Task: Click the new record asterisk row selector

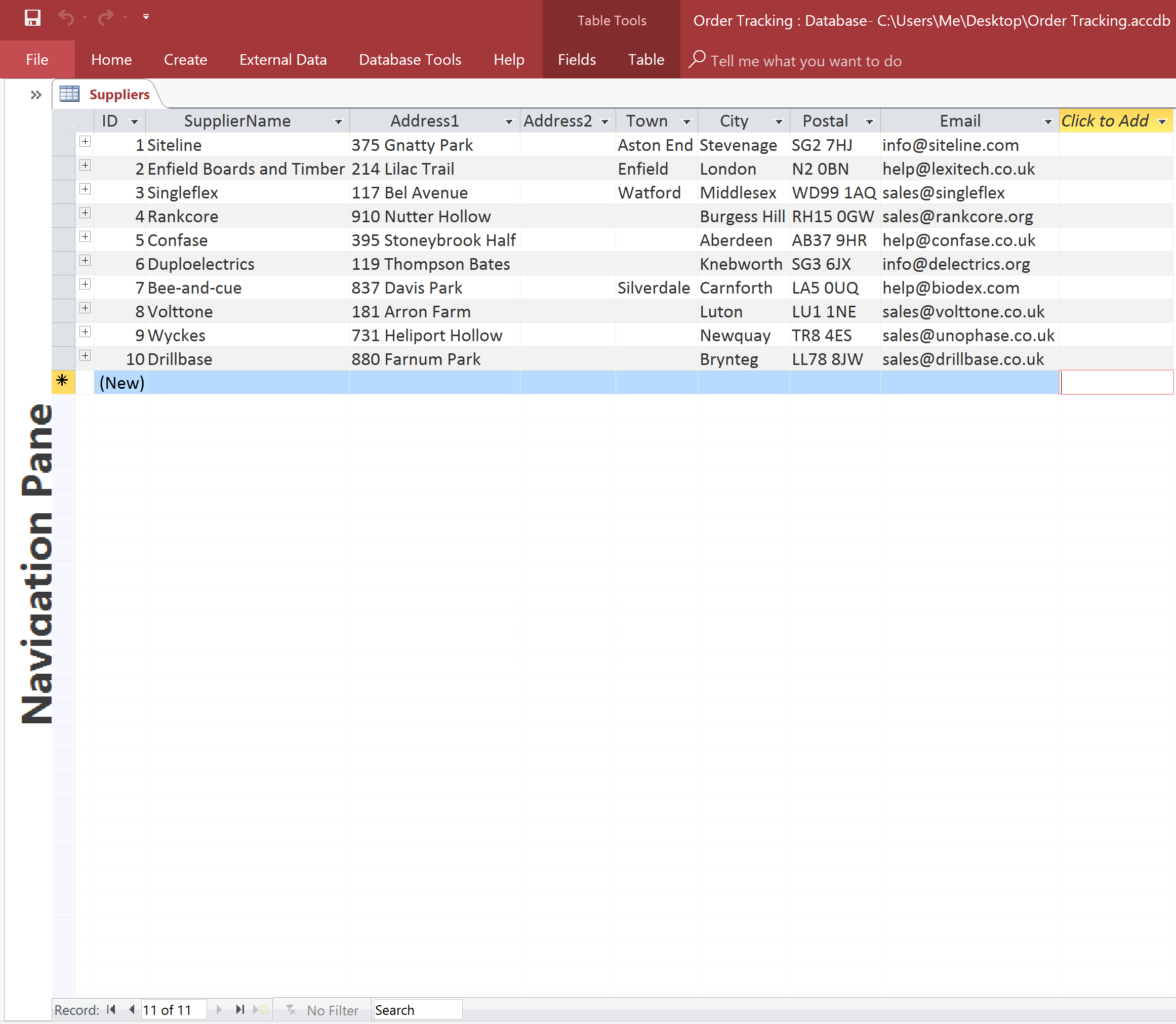Action: click(x=63, y=382)
